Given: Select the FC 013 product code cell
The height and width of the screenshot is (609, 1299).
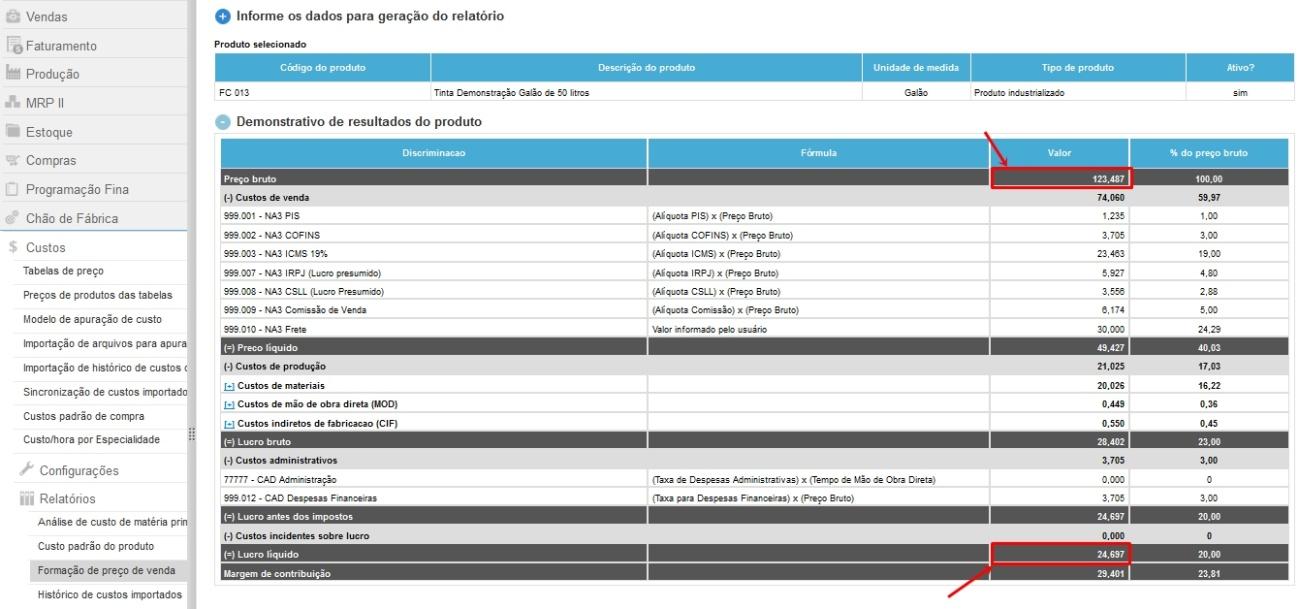Looking at the screenshot, I should coord(323,92).
